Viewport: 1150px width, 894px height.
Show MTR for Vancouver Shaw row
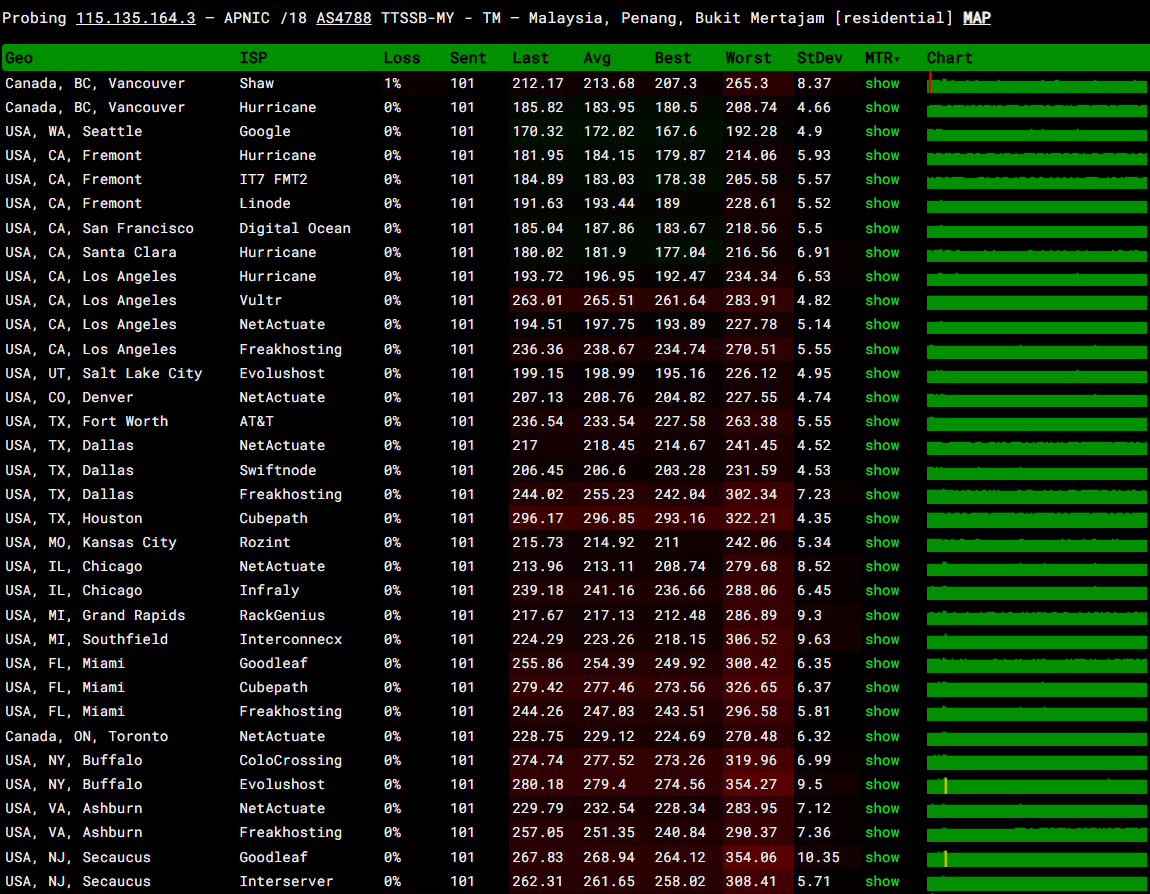coord(882,84)
